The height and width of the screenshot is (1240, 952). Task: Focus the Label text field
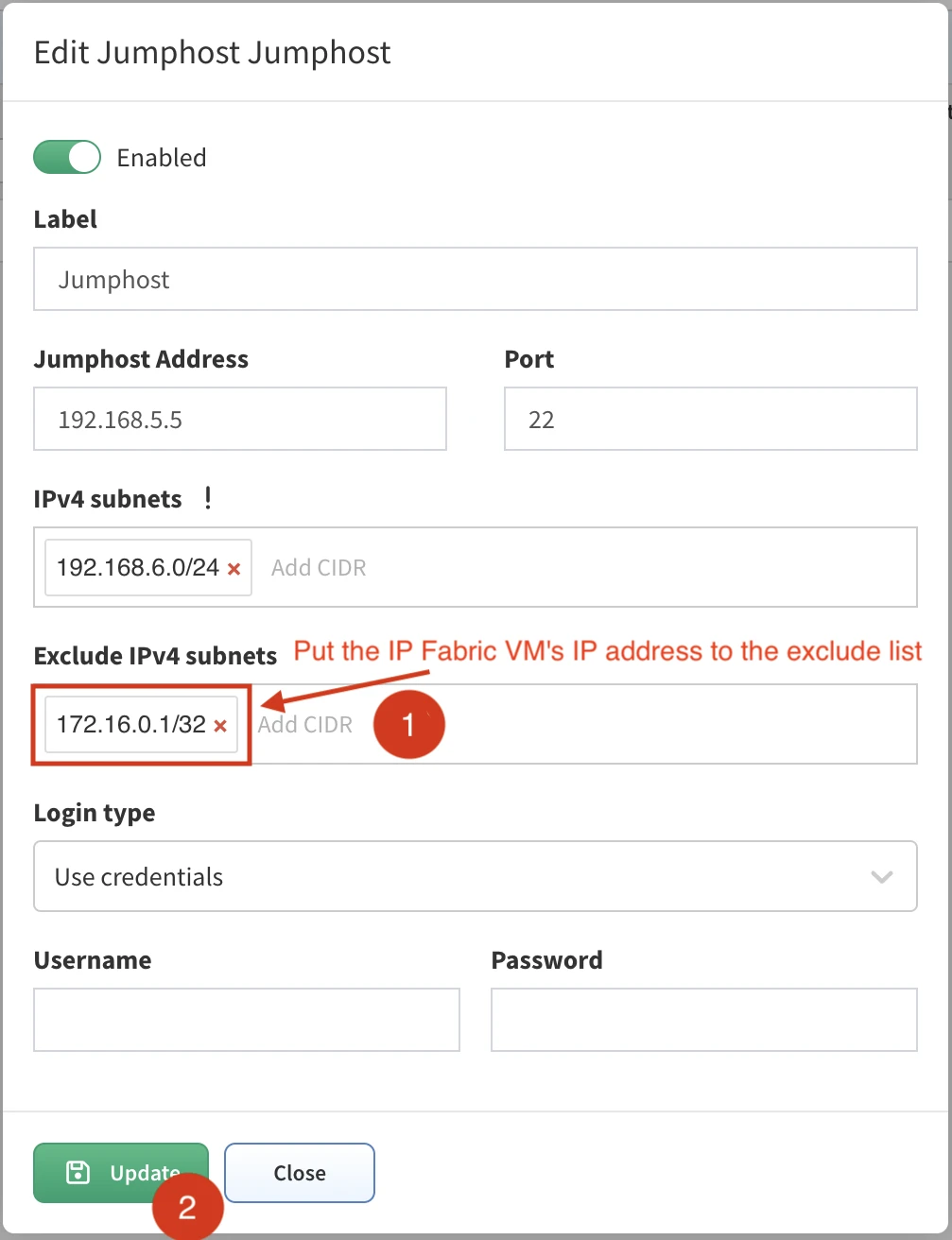[x=475, y=280]
